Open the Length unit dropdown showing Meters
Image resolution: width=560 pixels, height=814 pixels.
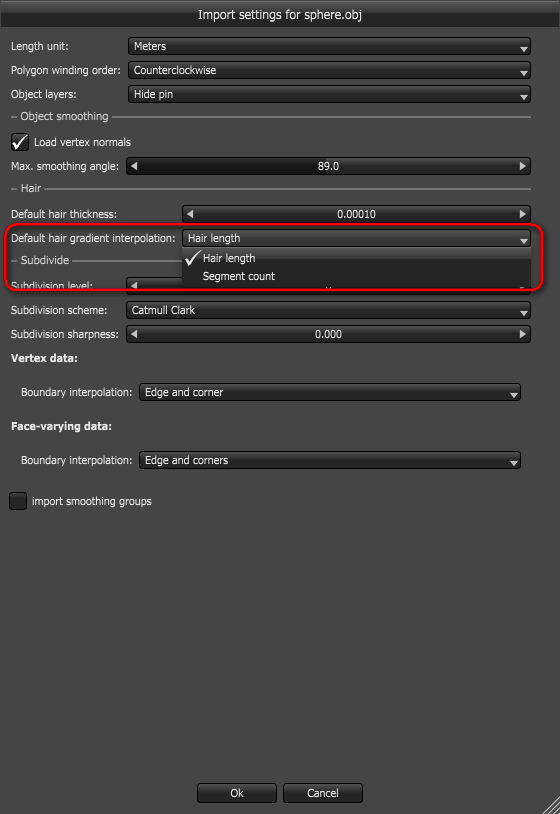pos(329,46)
